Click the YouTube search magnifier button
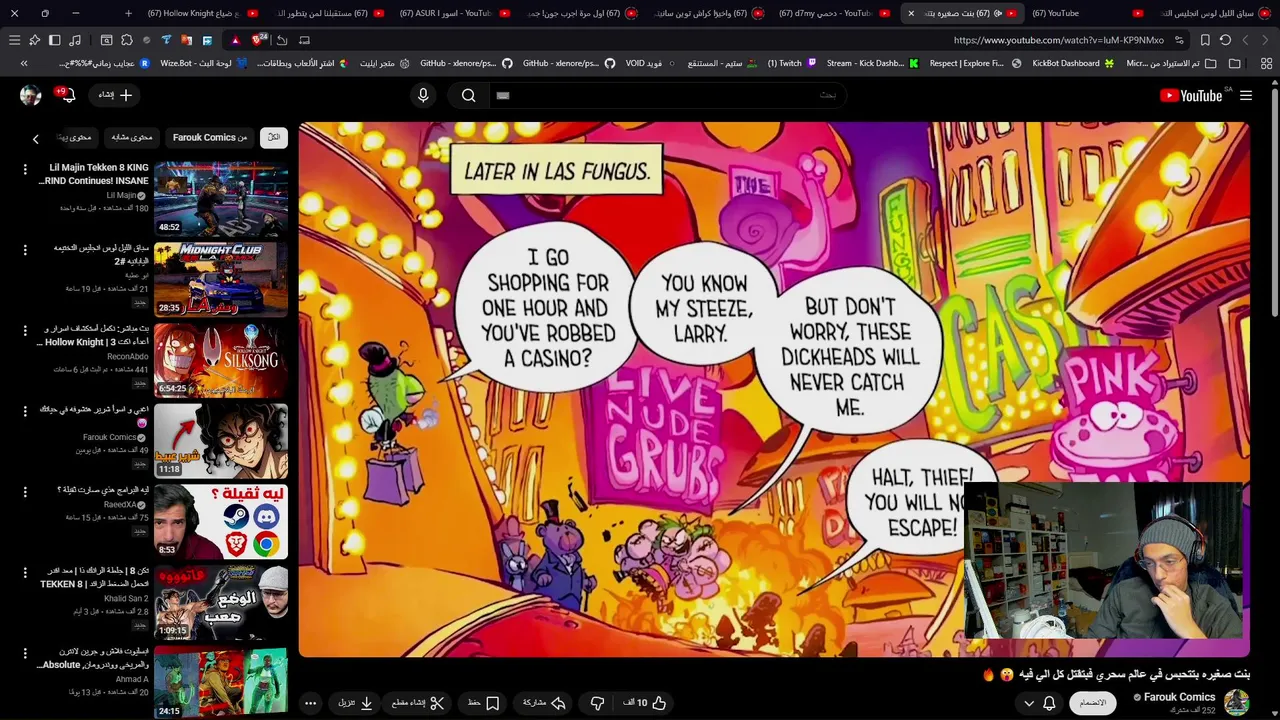Image resolution: width=1280 pixels, height=720 pixels. coord(468,95)
